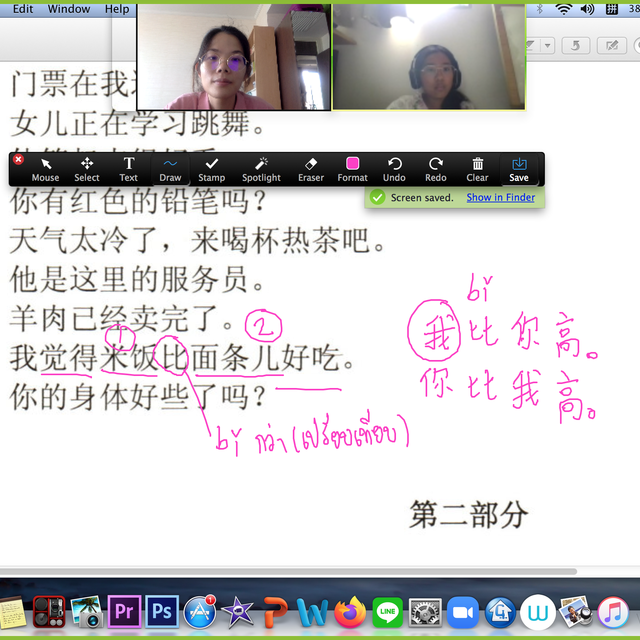Save the annotated screen
Image resolution: width=640 pixels, height=640 pixels.
click(518, 168)
